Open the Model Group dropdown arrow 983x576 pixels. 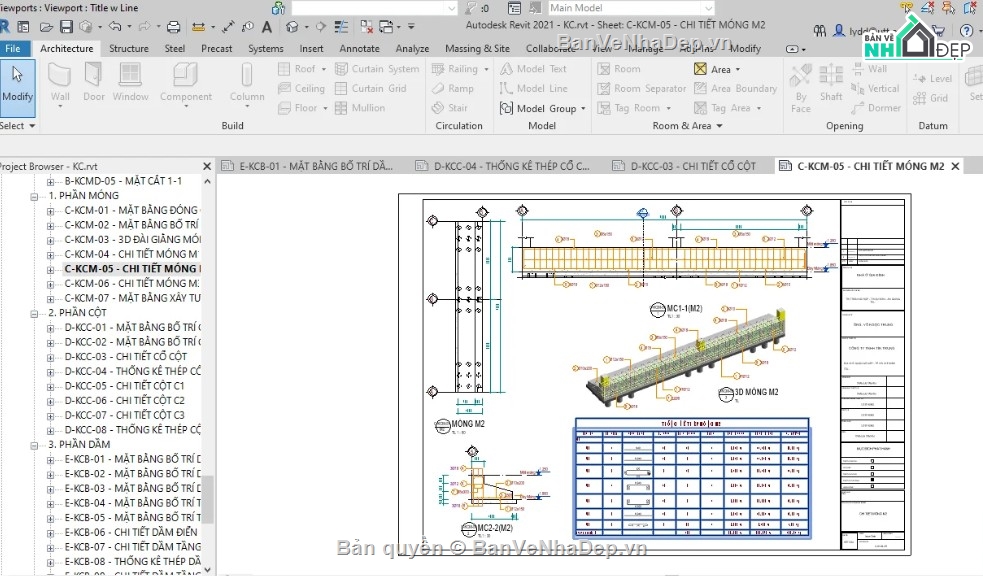pos(583,108)
